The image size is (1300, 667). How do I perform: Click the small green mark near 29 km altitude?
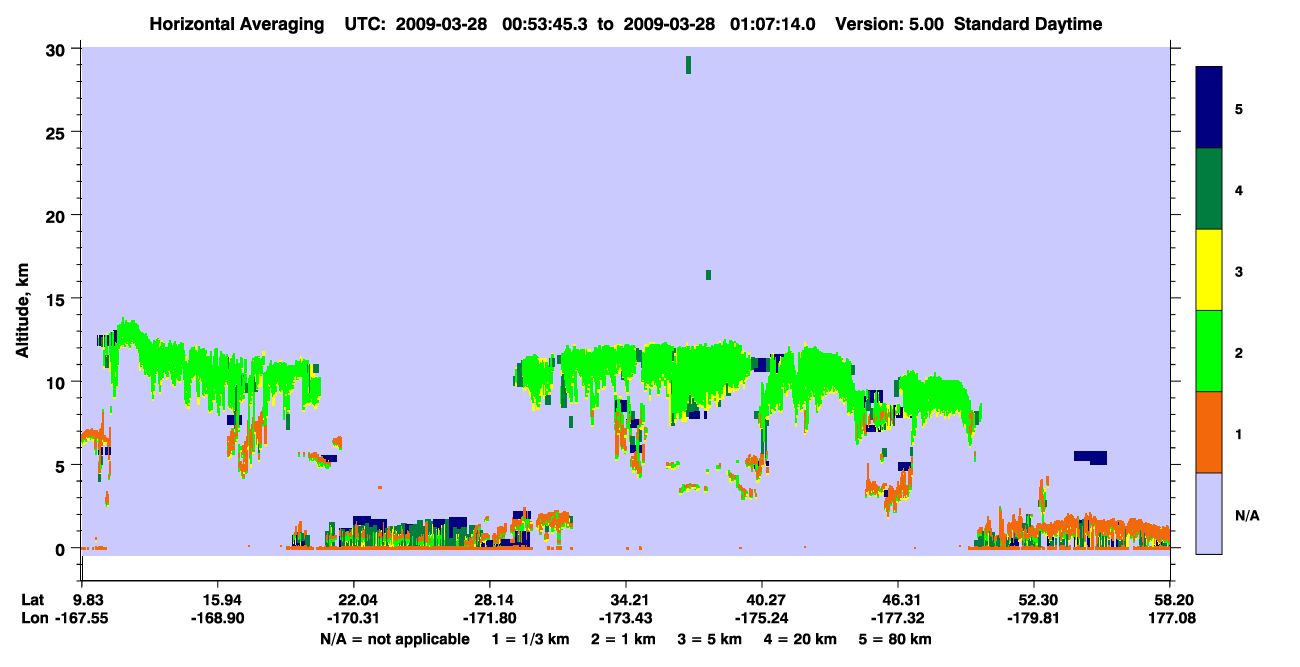688,65
